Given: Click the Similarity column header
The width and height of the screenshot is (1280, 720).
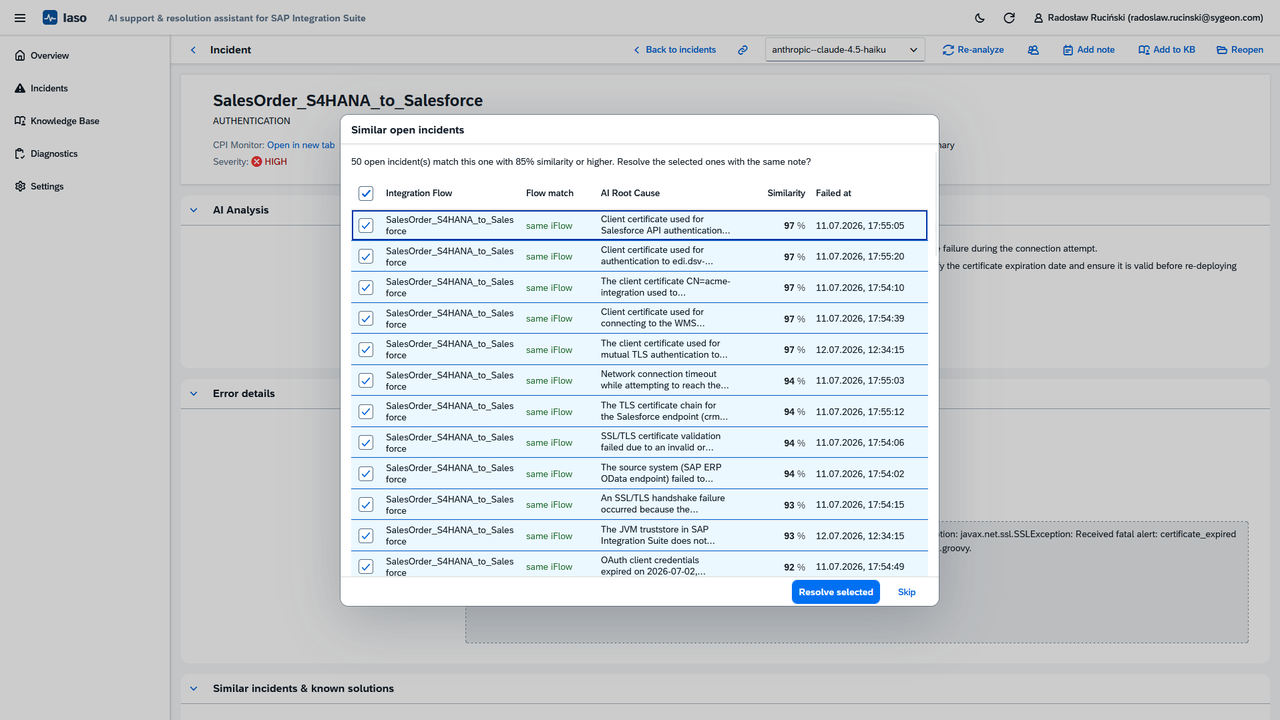Looking at the screenshot, I should tap(786, 193).
